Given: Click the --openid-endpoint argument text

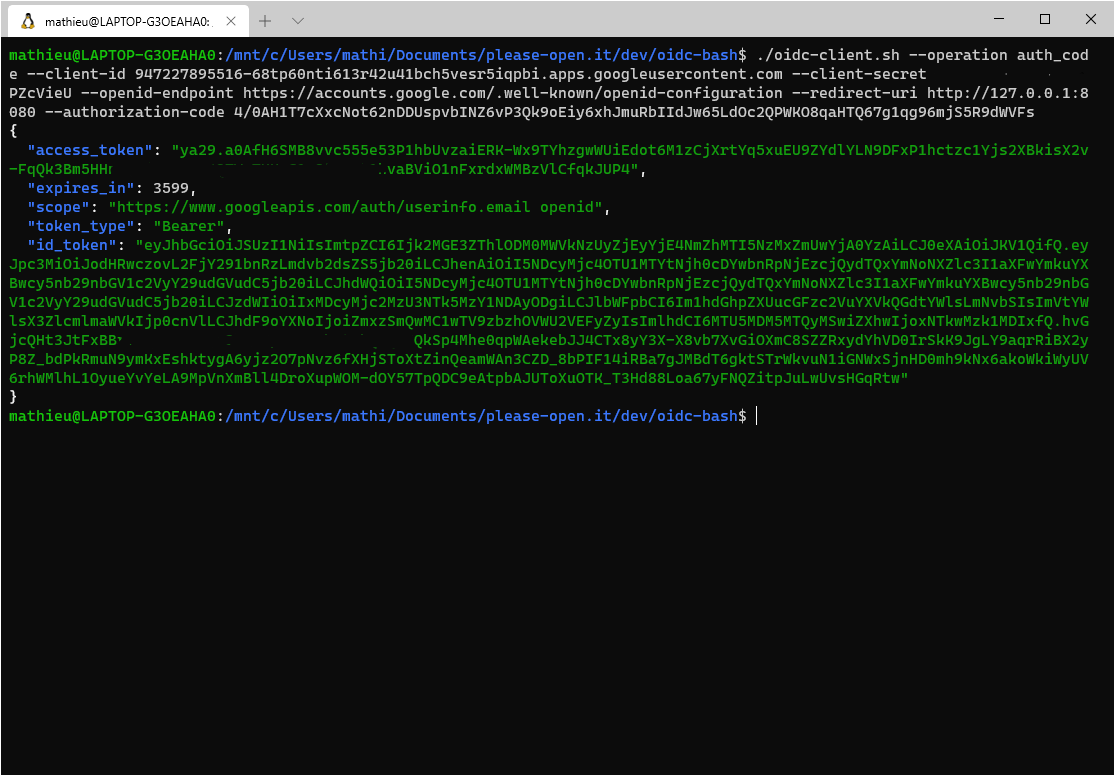Looking at the screenshot, I should [x=157, y=93].
